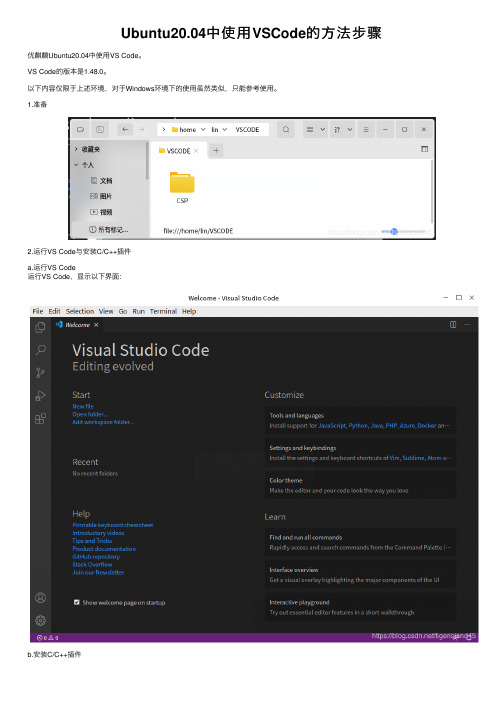504x713 pixels.
Task: Open Source Control view in activity bar
Action: tap(40, 373)
